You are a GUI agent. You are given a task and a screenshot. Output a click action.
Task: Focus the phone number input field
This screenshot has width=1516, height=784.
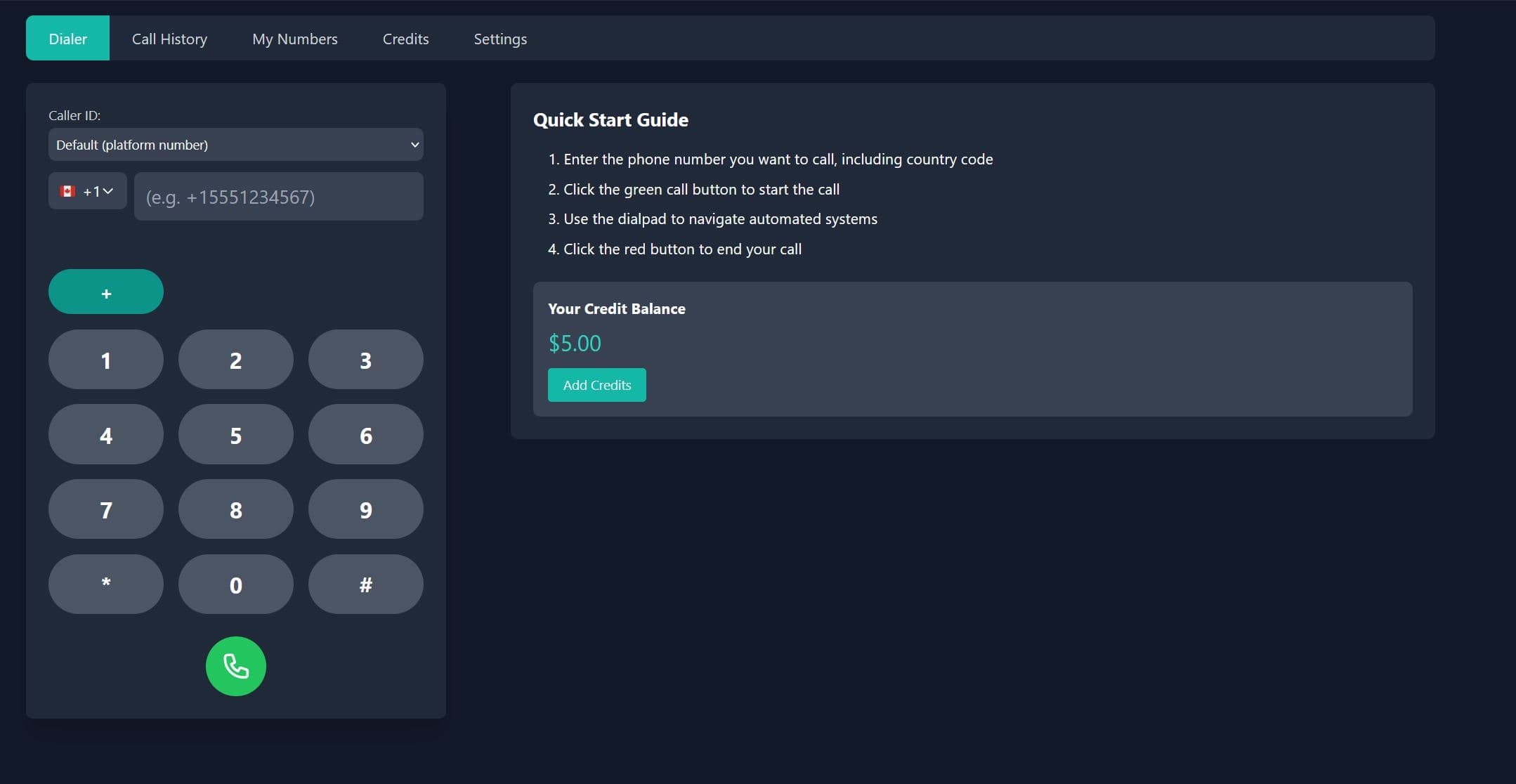click(x=278, y=197)
